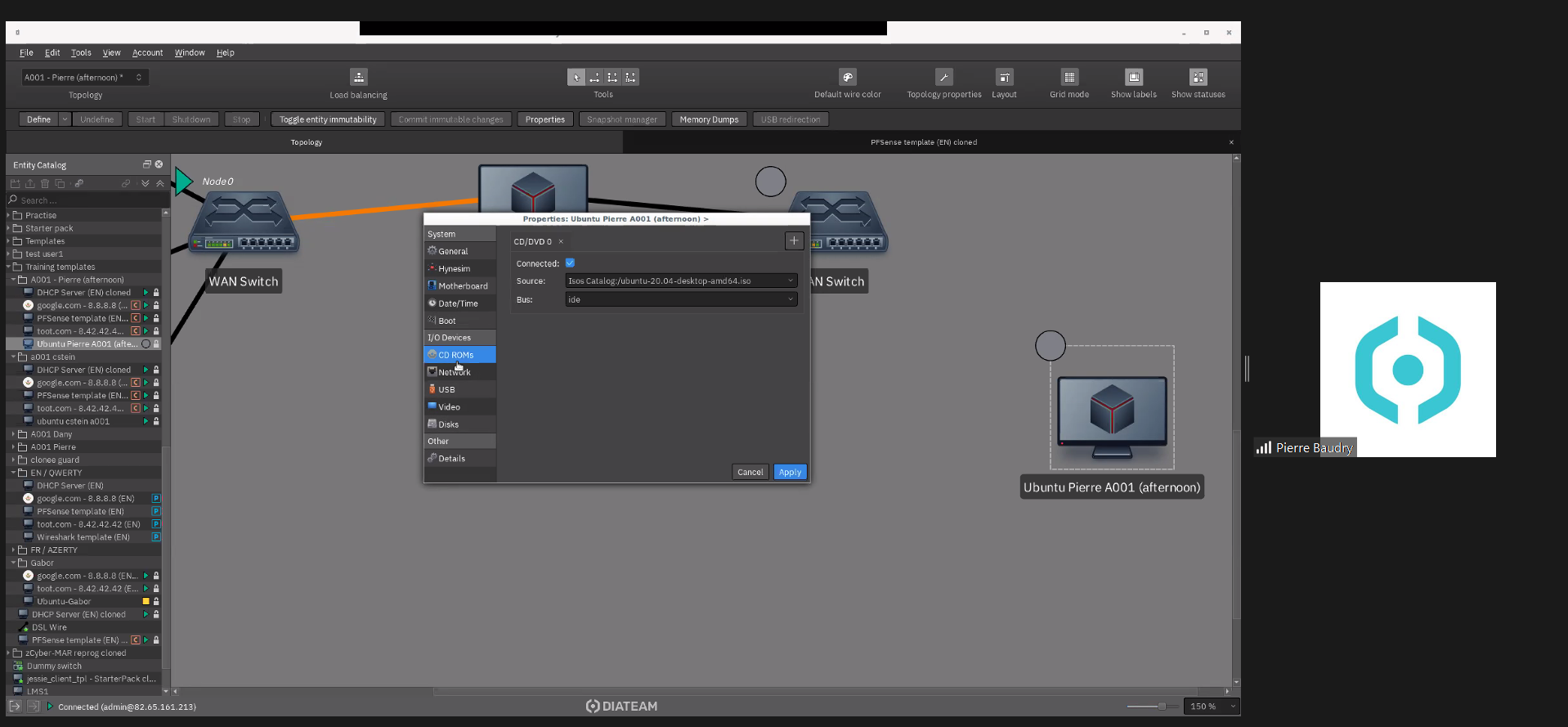Add a new CD/DVD with plus button
The image size is (1568, 727).
click(x=793, y=241)
